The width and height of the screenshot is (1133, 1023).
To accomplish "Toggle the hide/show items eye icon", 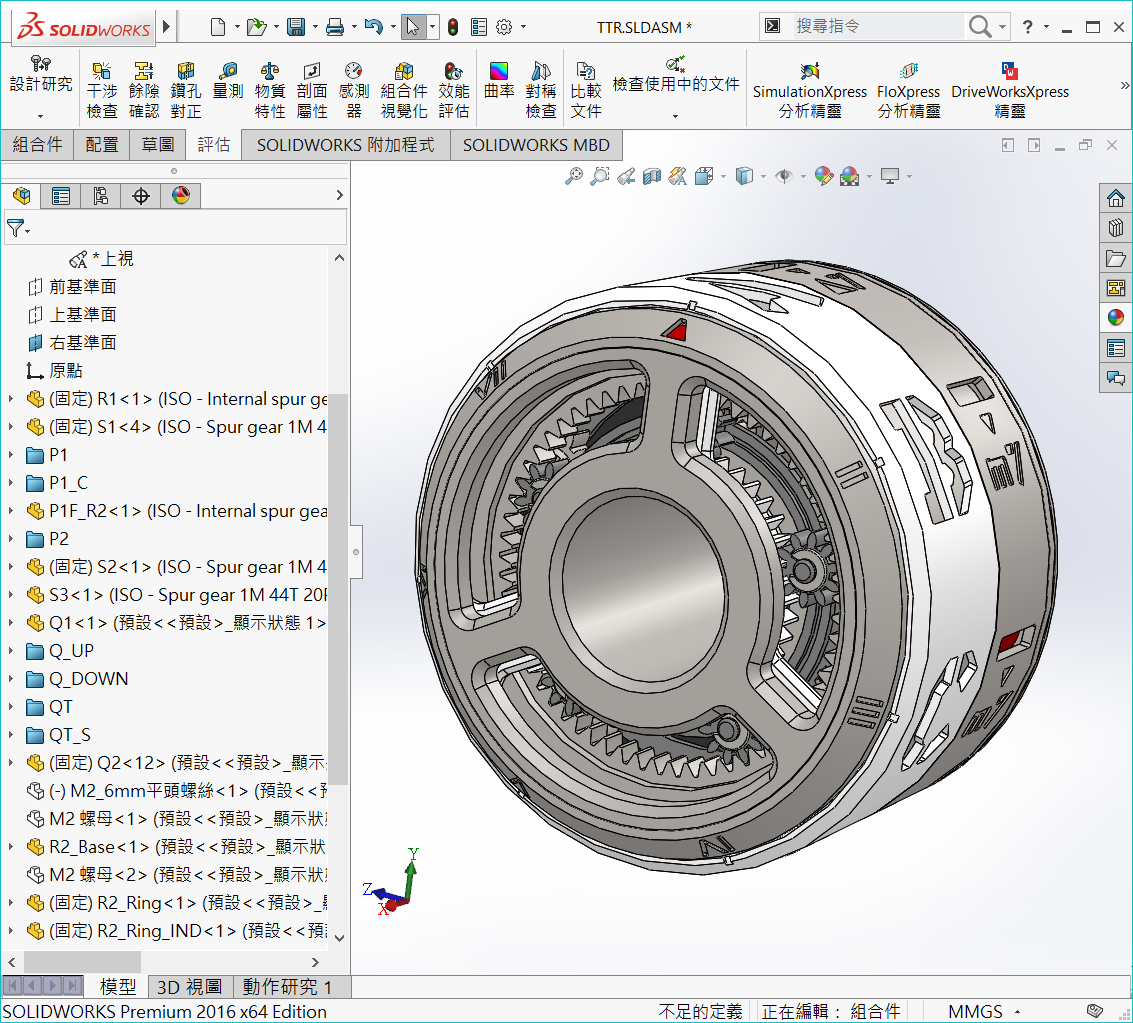I will (784, 177).
